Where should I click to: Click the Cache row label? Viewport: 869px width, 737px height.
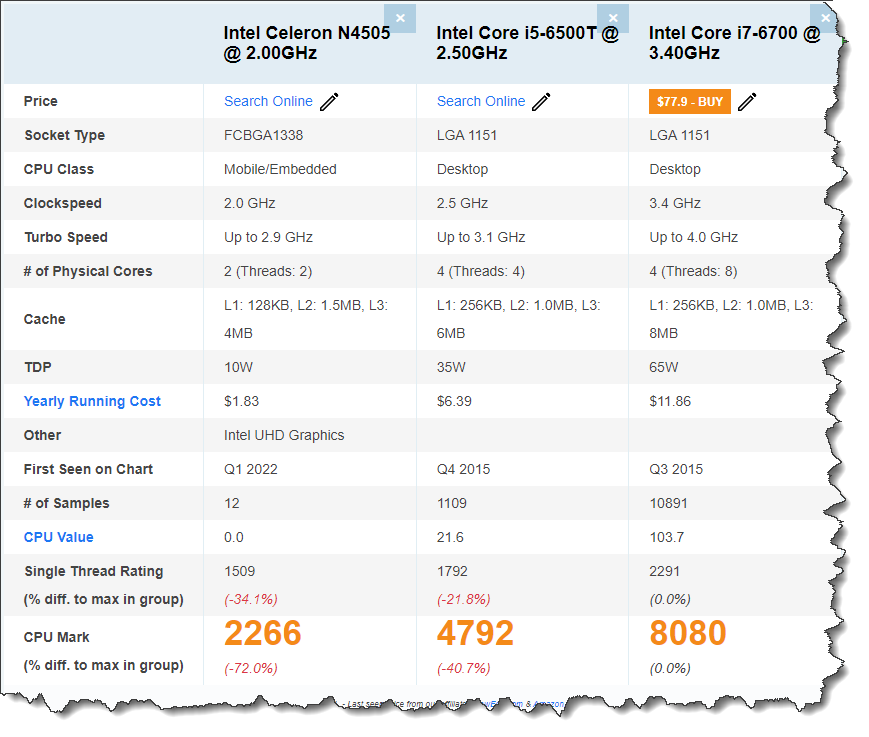pyautogui.click(x=44, y=319)
